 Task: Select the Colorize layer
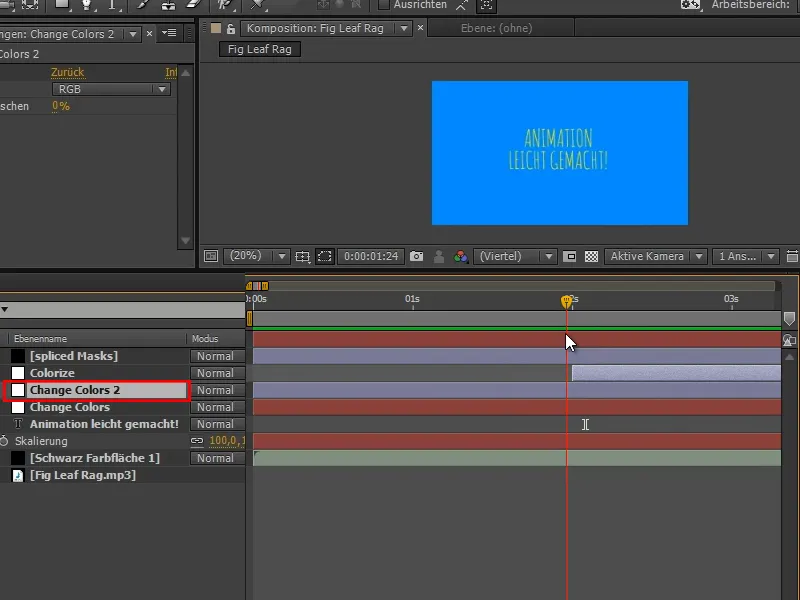[x=52, y=373]
